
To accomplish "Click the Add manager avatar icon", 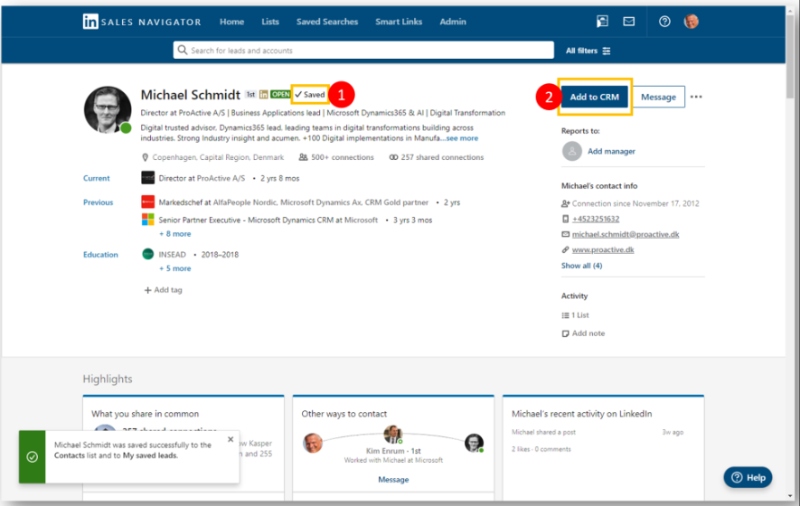I will [572, 151].
